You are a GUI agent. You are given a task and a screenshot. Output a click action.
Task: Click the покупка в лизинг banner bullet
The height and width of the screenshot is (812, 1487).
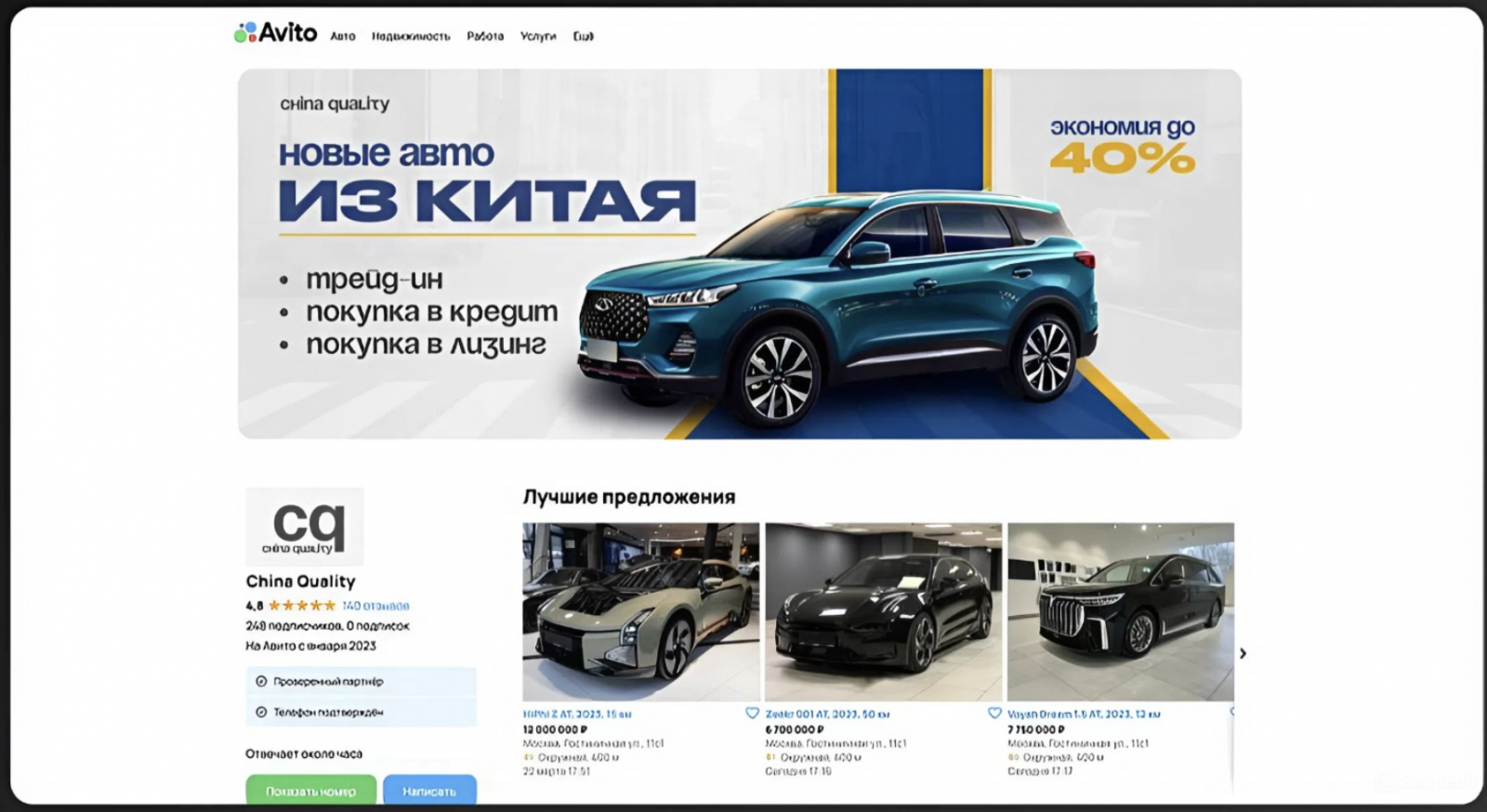427,345
